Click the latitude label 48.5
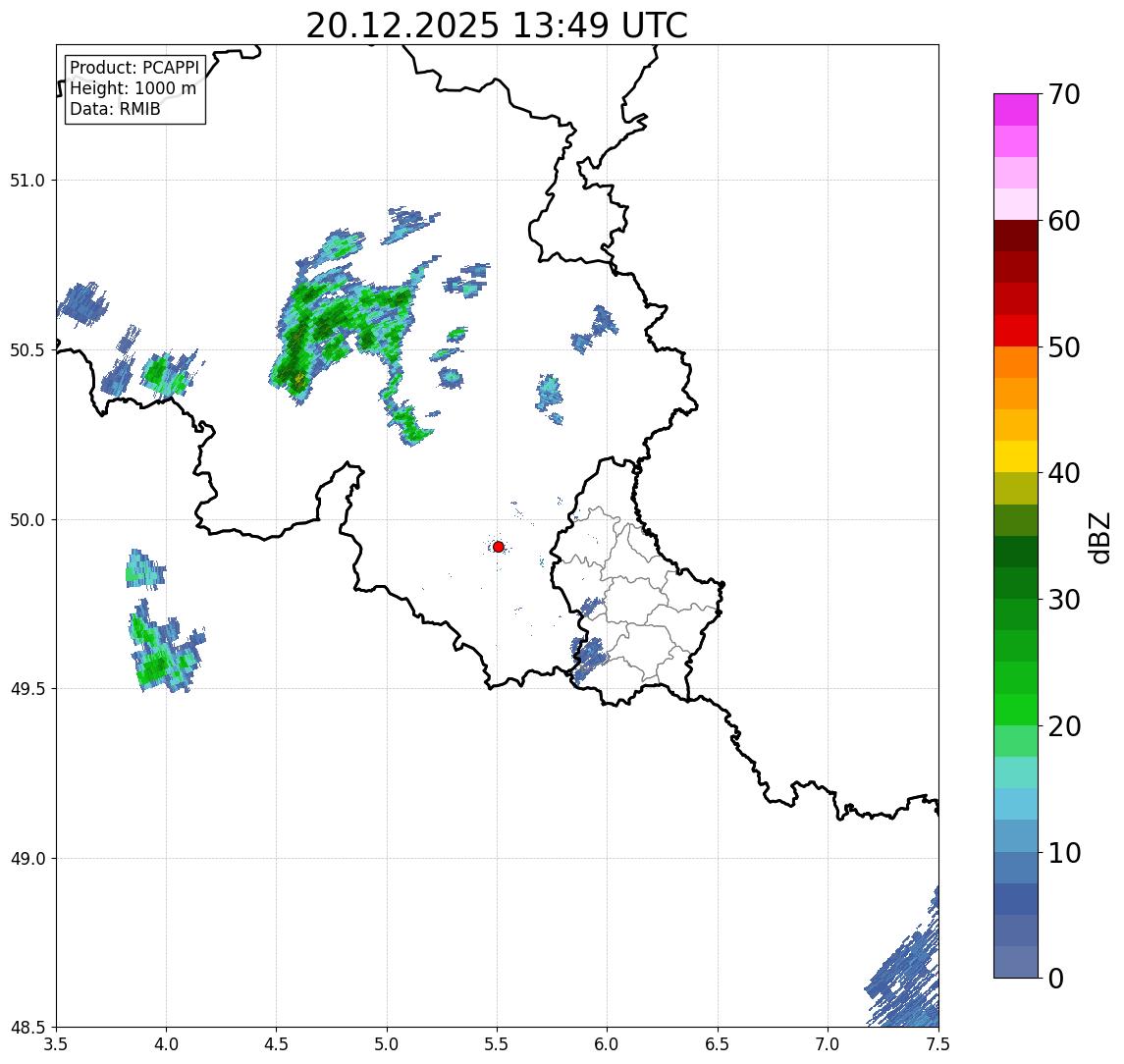This screenshot has height=1064, width=1124. coord(27,1027)
